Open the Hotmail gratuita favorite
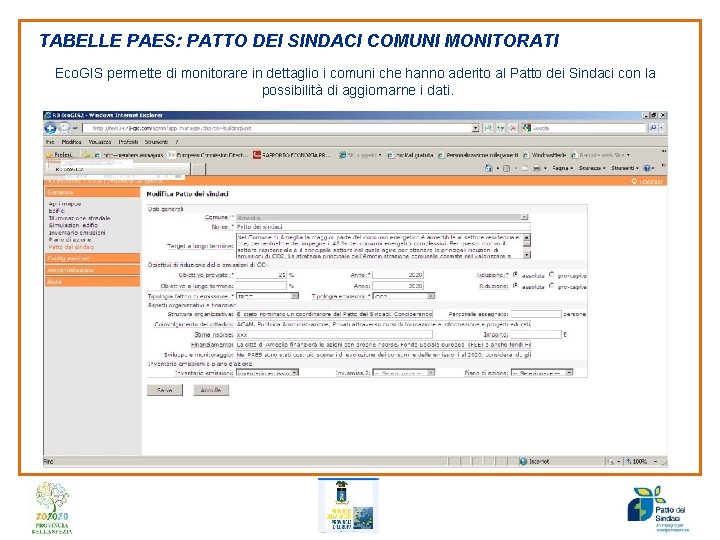This screenshot has width=720, height=540. click(x=410, y=155)
